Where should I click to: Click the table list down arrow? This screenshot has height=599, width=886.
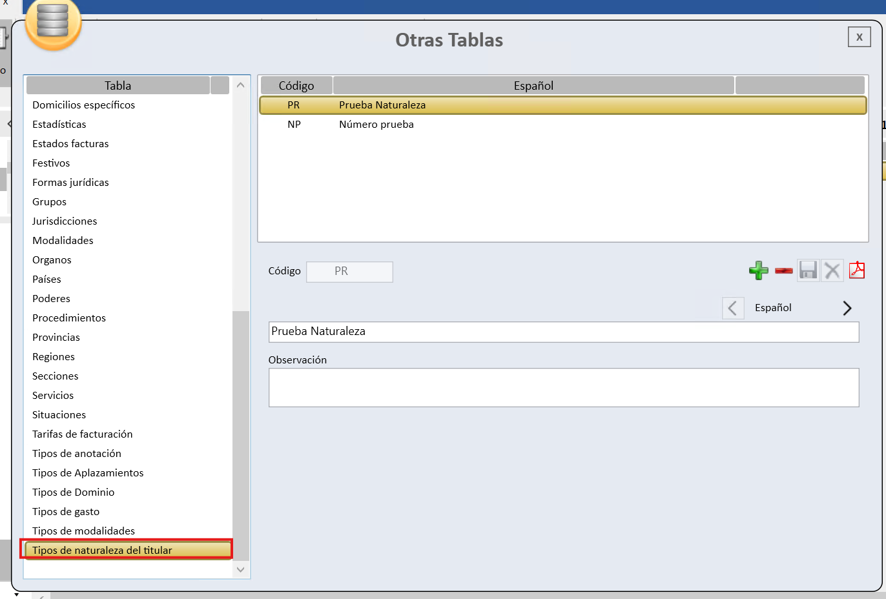click(x=241, y=569)
